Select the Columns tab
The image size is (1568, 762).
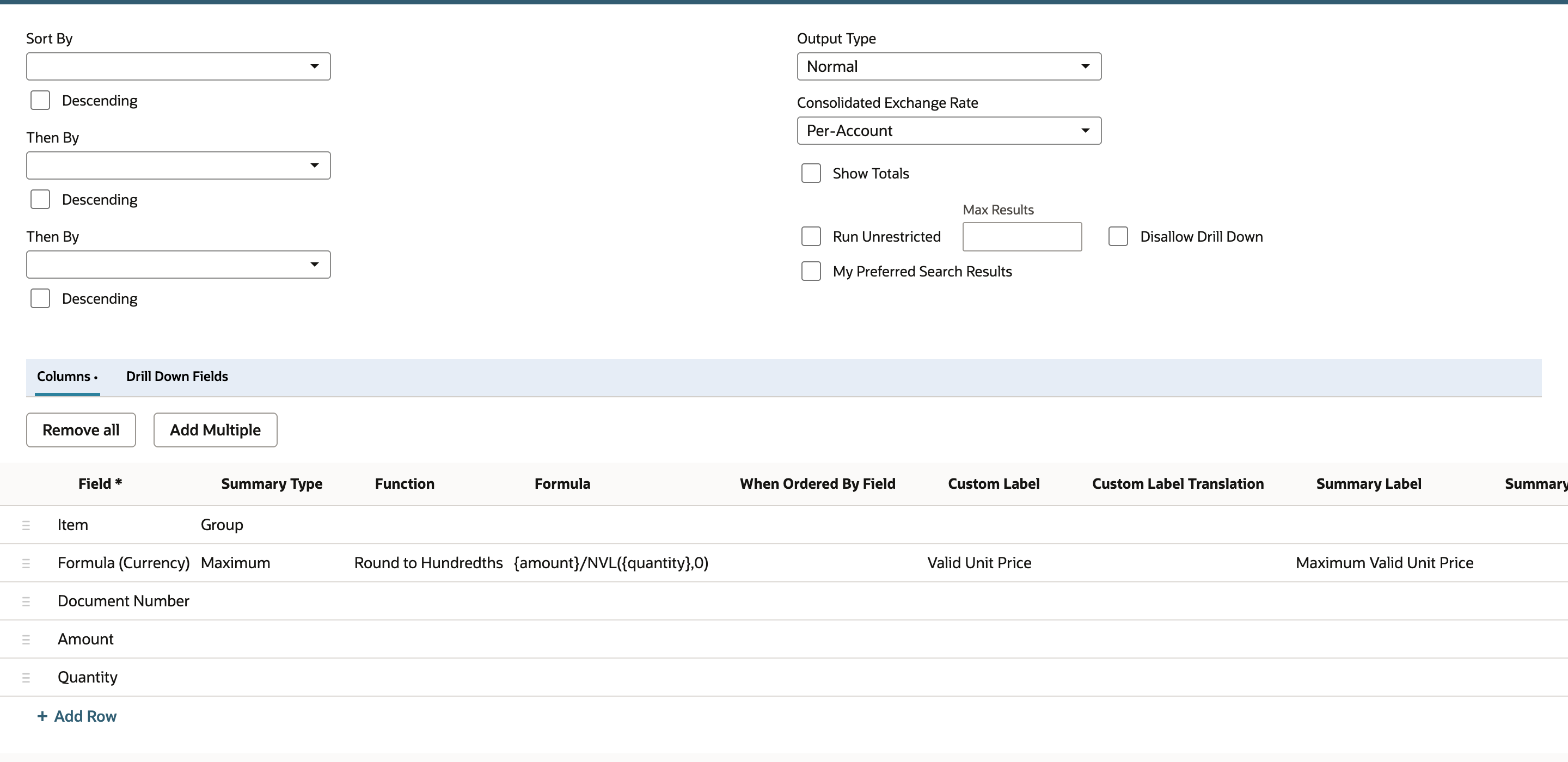(x=67, y=377)
